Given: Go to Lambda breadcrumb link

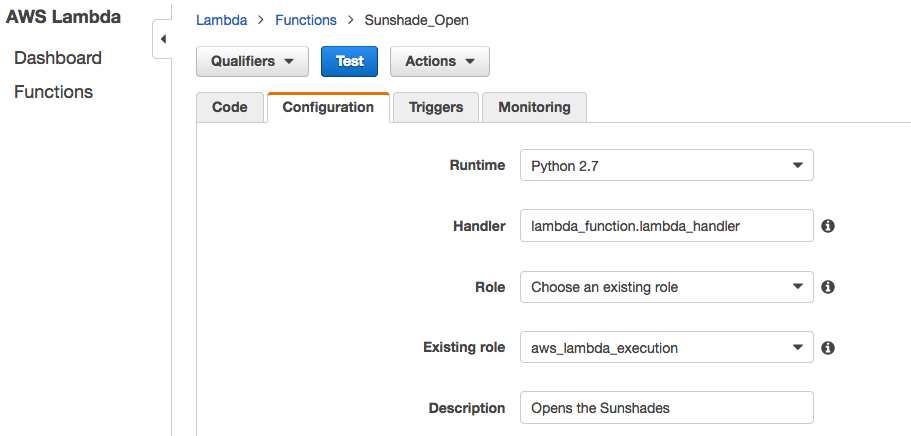Looking at the screenshot, I should (x=221, y=20).
